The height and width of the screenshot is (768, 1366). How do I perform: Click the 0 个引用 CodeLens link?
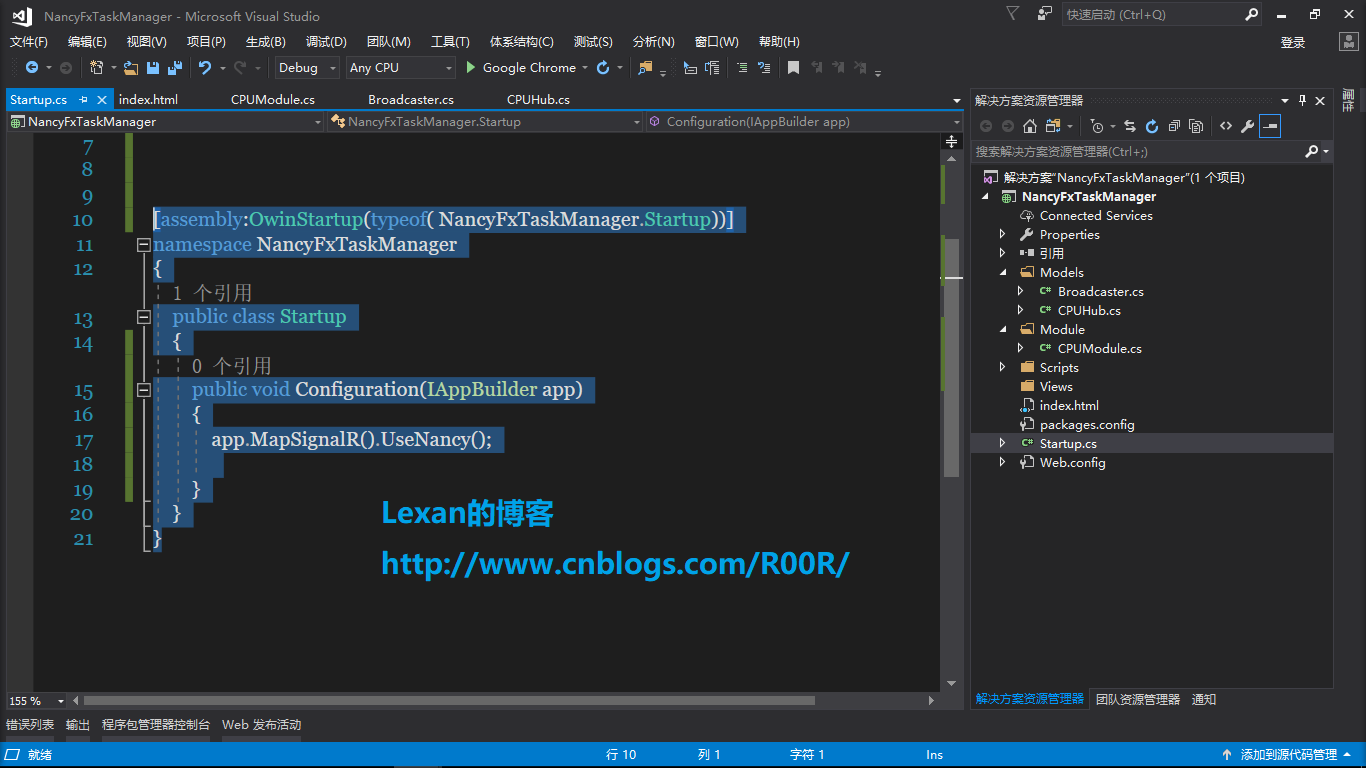tap(232, 367)
